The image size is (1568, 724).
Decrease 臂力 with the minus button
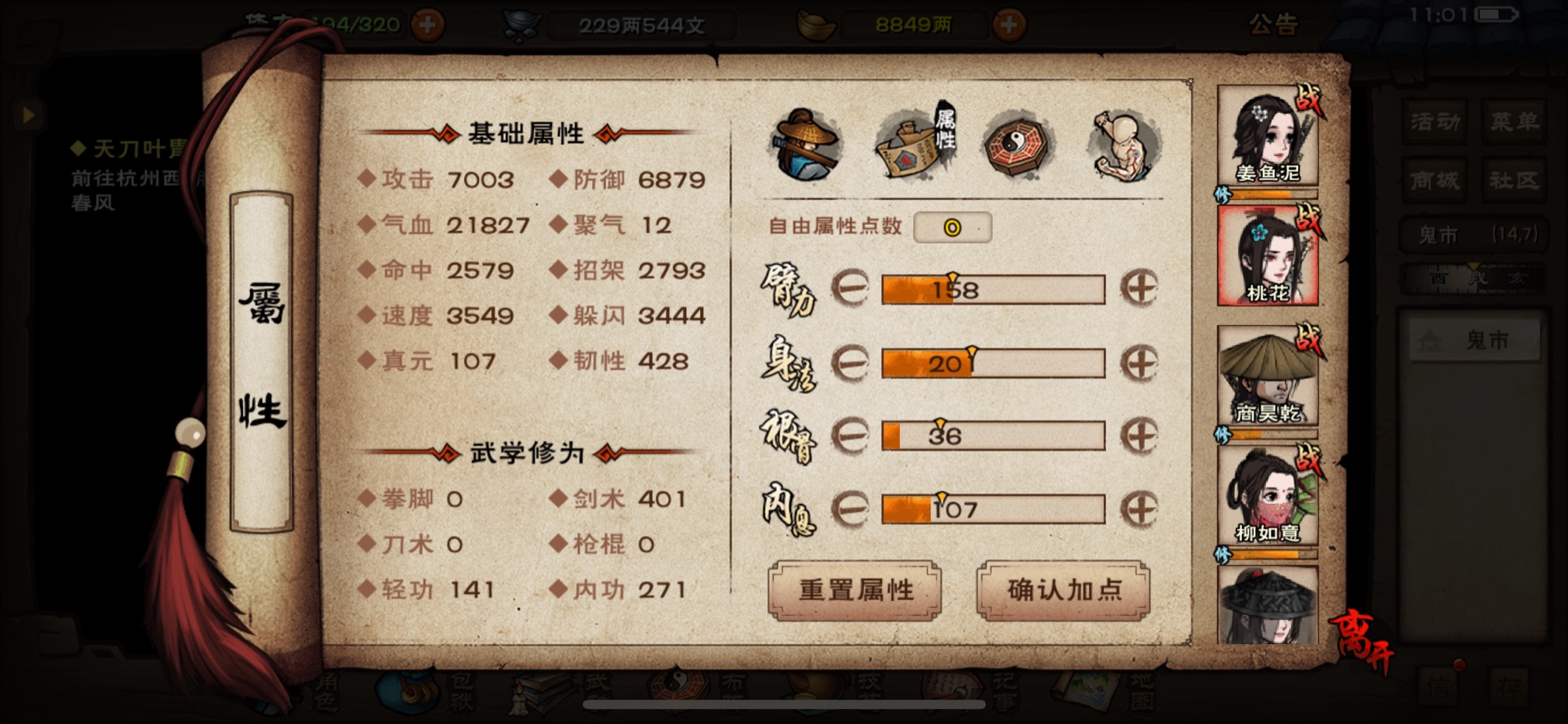850,289
